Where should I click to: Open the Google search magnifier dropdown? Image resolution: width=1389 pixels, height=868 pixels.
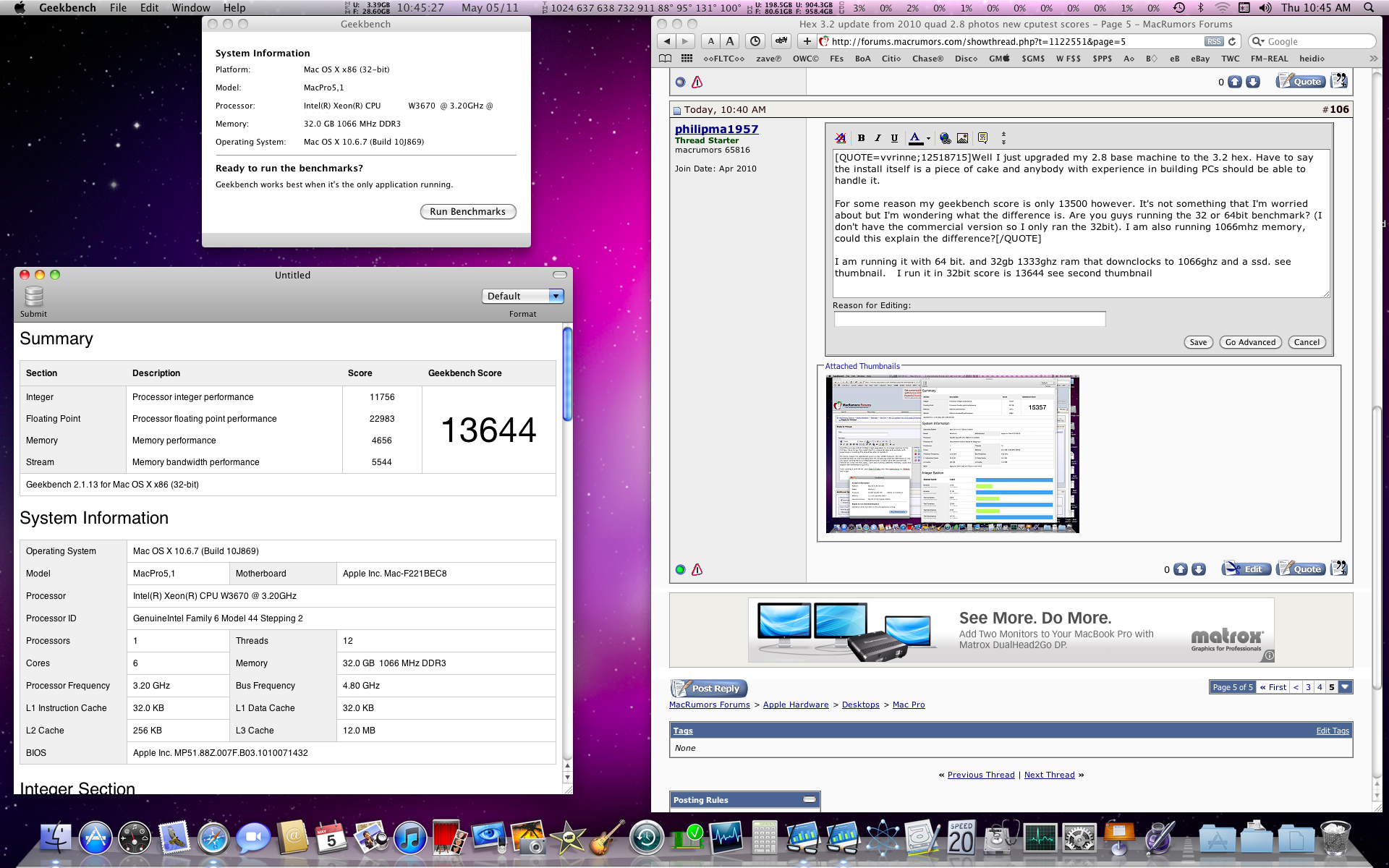[1258, 41]
